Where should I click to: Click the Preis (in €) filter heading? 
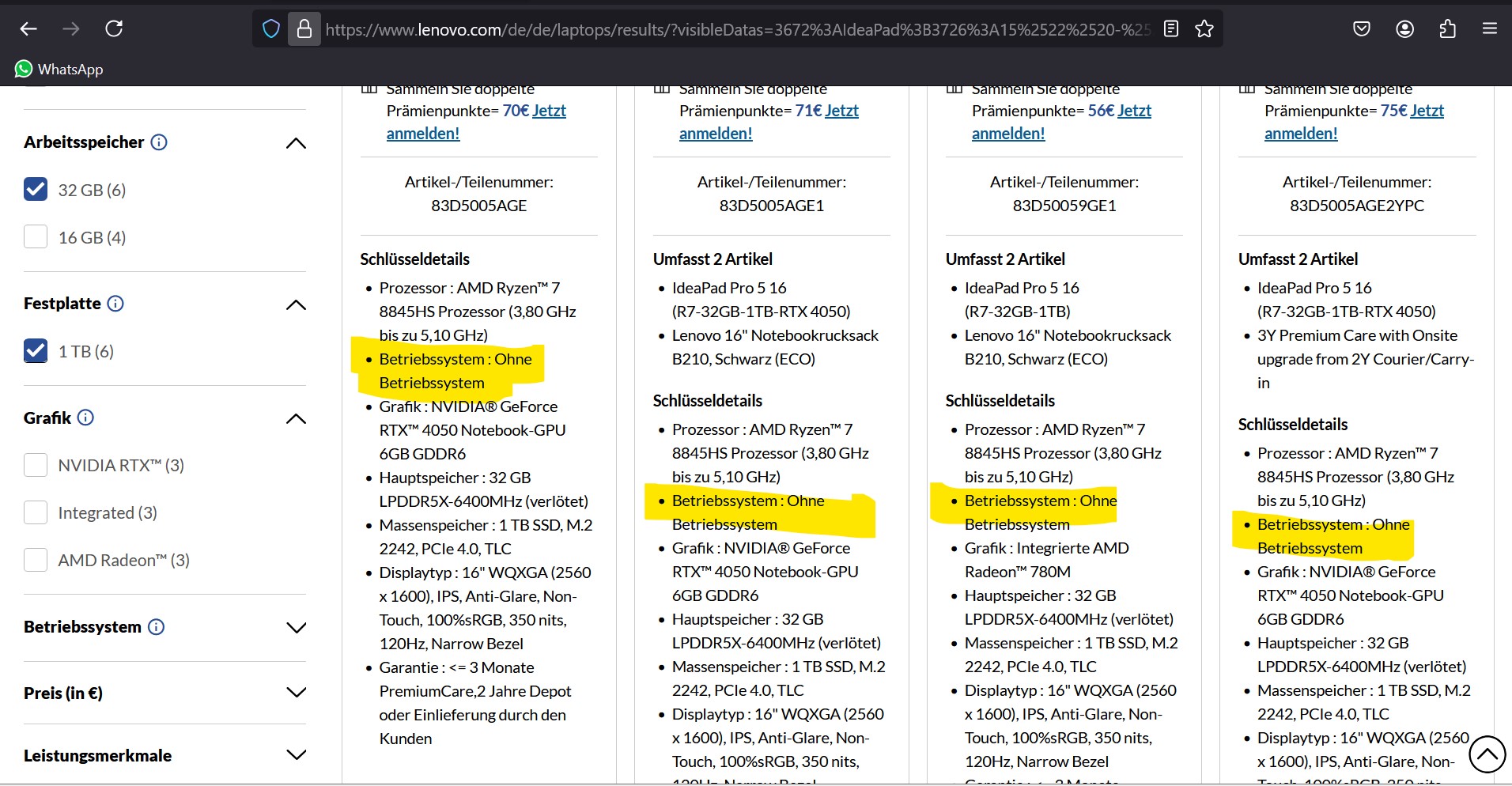point(63,693)
